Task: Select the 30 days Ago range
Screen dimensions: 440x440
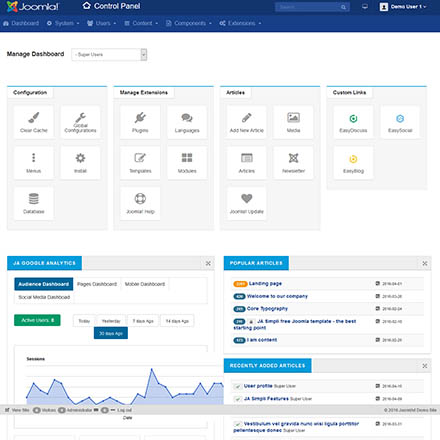Action: click(x=111, y=333)
